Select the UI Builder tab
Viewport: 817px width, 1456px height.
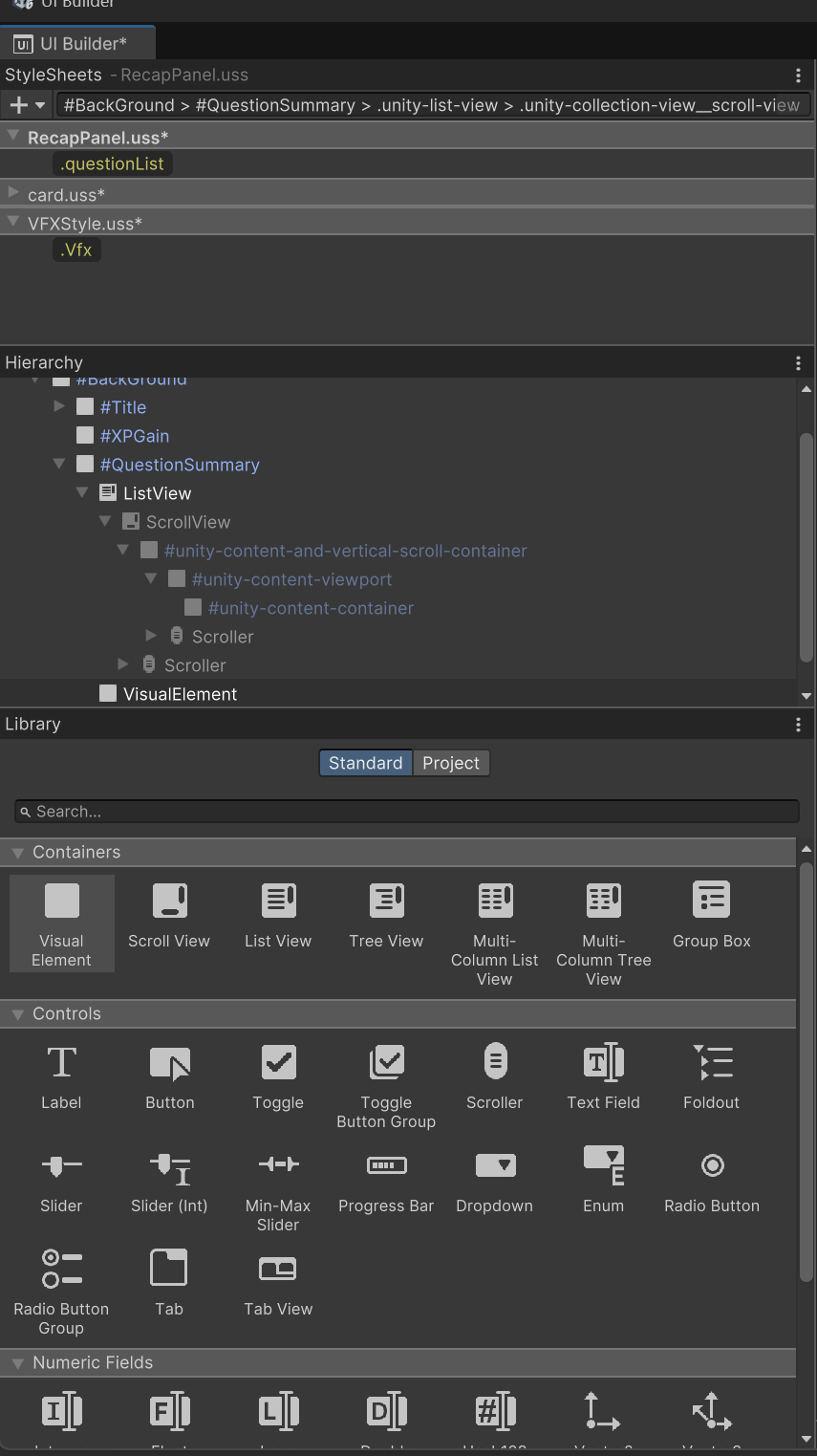[76, 44]
